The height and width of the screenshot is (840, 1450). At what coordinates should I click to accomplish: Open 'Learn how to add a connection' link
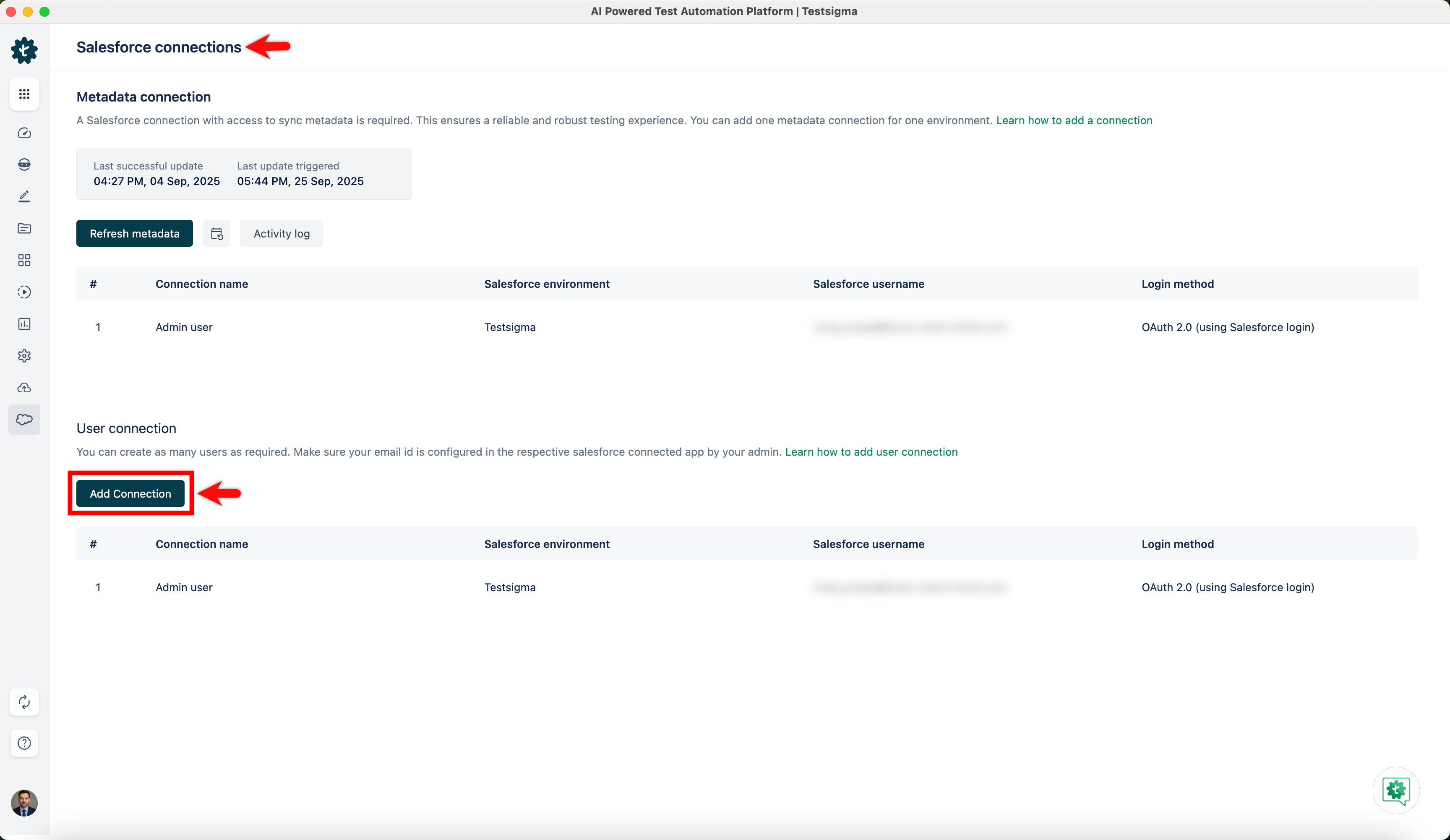(1074, 120)
